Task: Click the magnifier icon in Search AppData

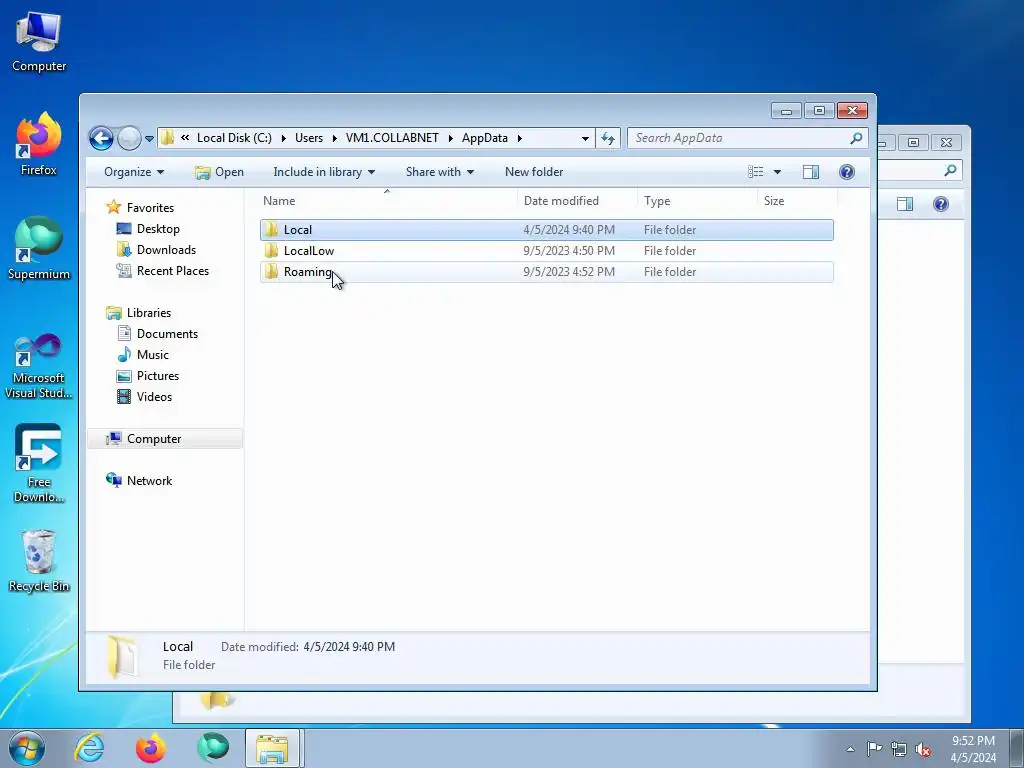Action: point(856,138)
